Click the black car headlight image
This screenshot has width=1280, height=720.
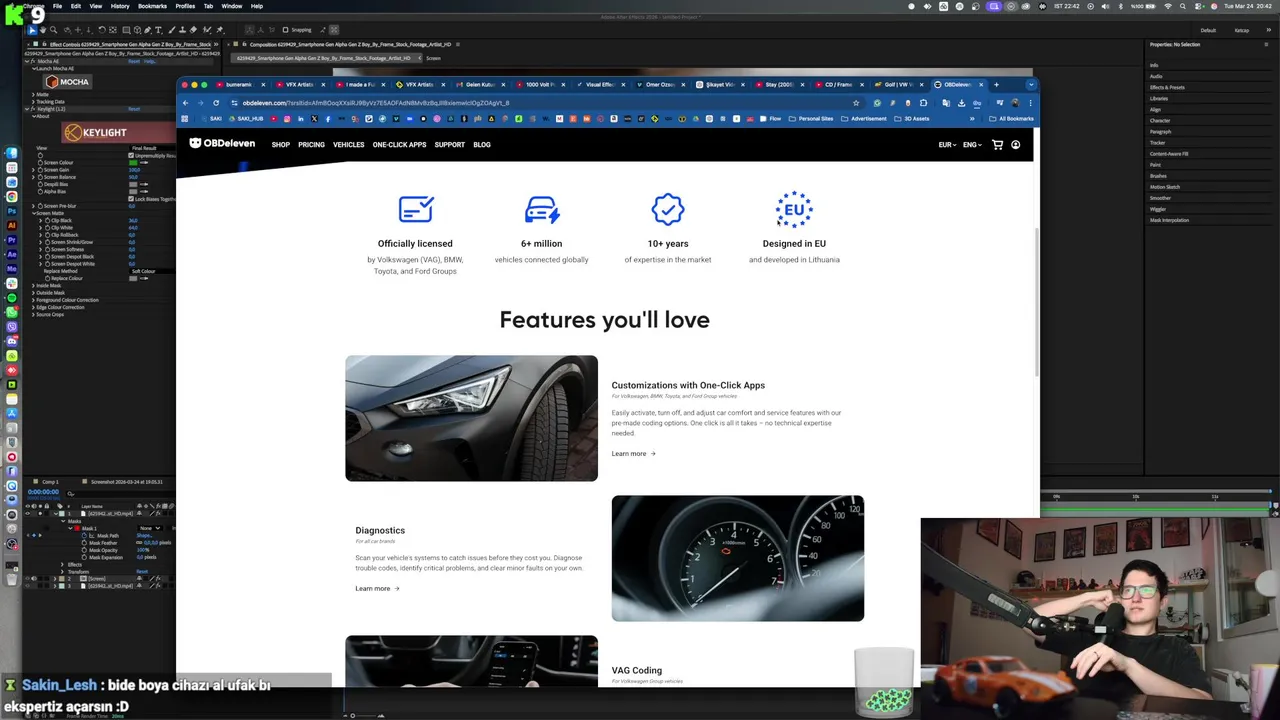472,418
